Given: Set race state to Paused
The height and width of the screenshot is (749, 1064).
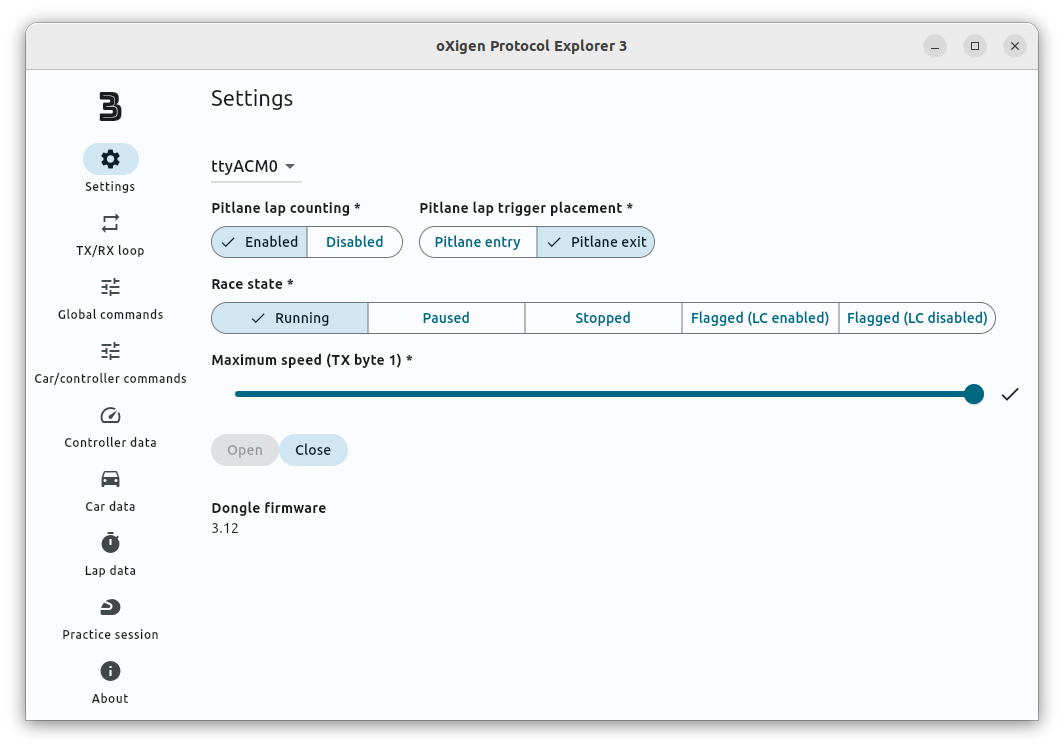Looking at the screenshot, I should (446, 317).
